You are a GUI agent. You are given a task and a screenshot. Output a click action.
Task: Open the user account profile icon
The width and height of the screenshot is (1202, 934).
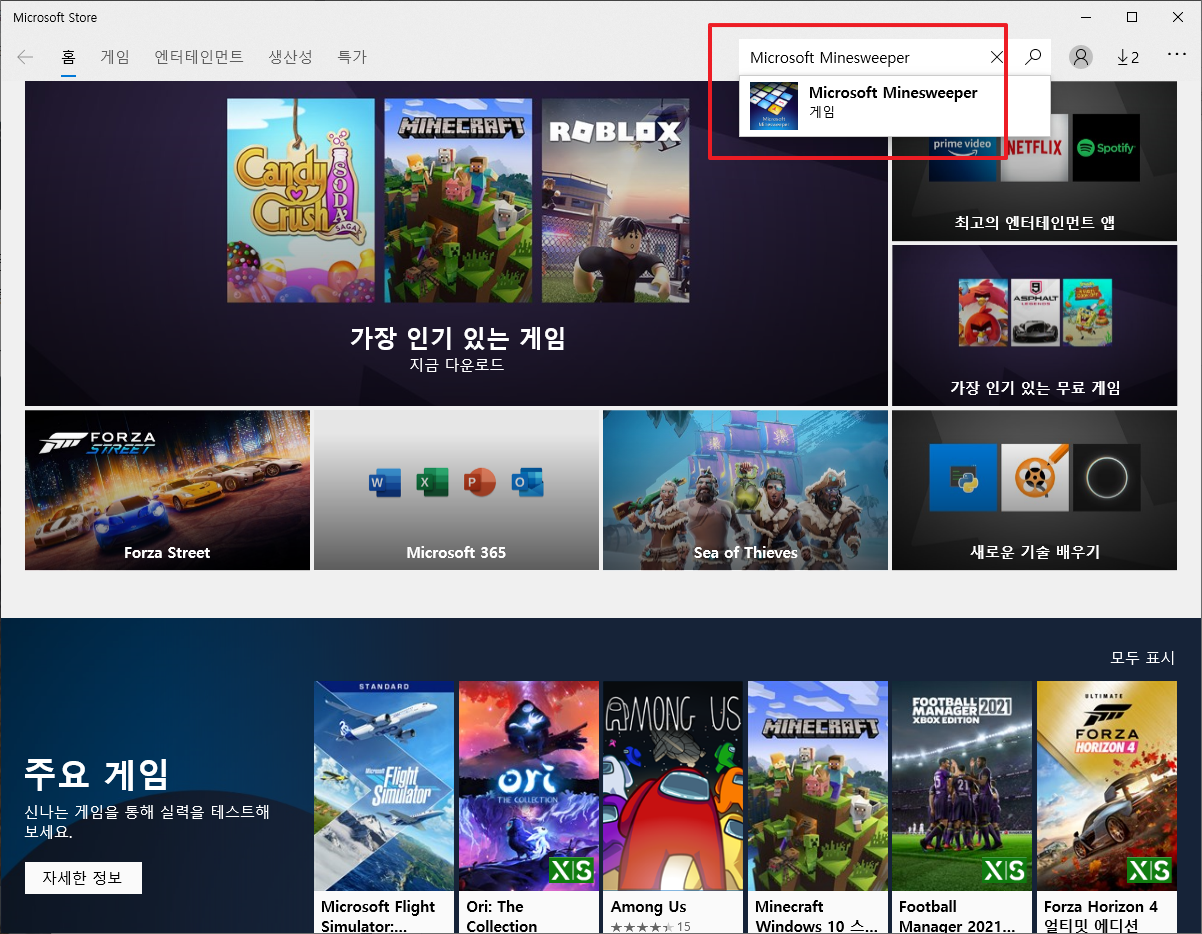click(1081, 57)
